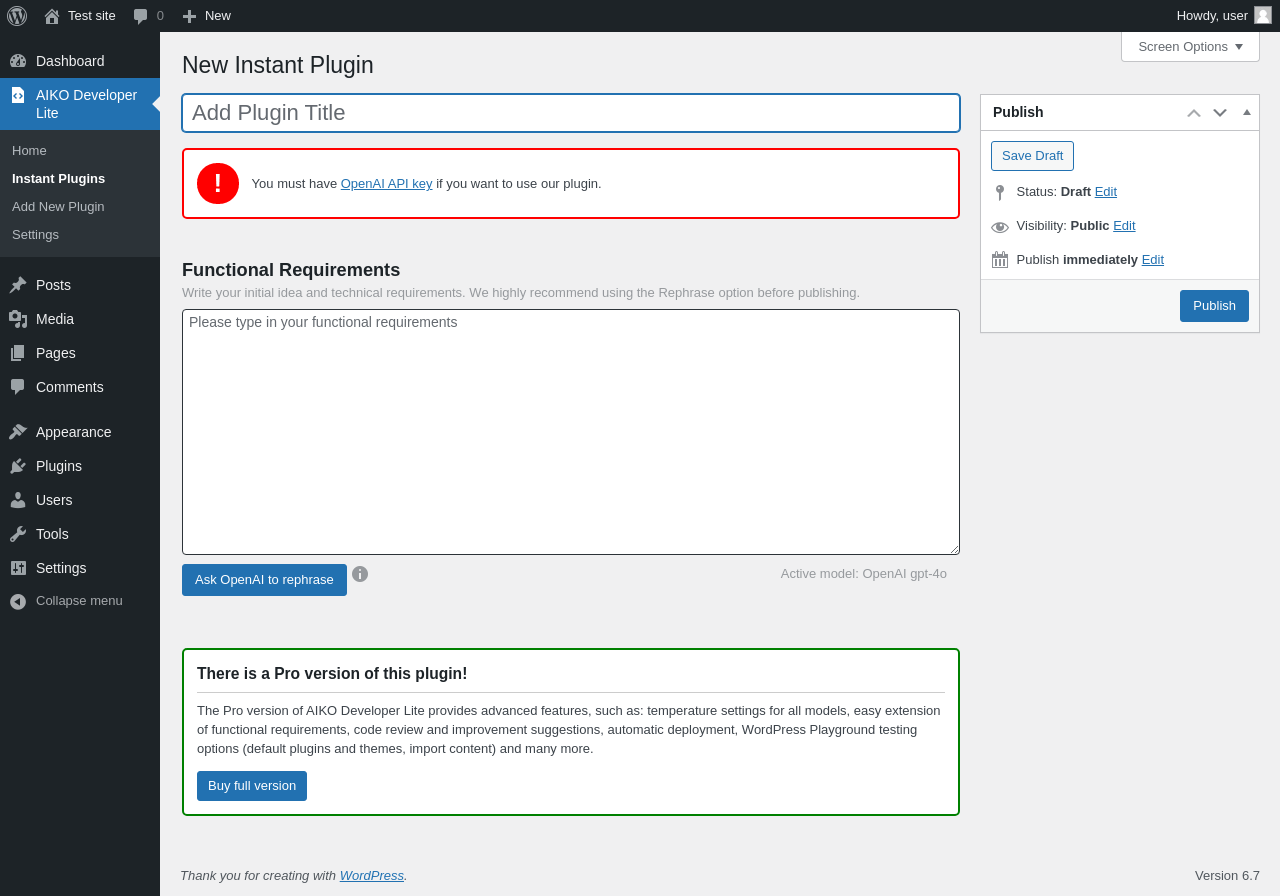Go to the Dashboard menu
1280x896 pixels.
point(80,61)
